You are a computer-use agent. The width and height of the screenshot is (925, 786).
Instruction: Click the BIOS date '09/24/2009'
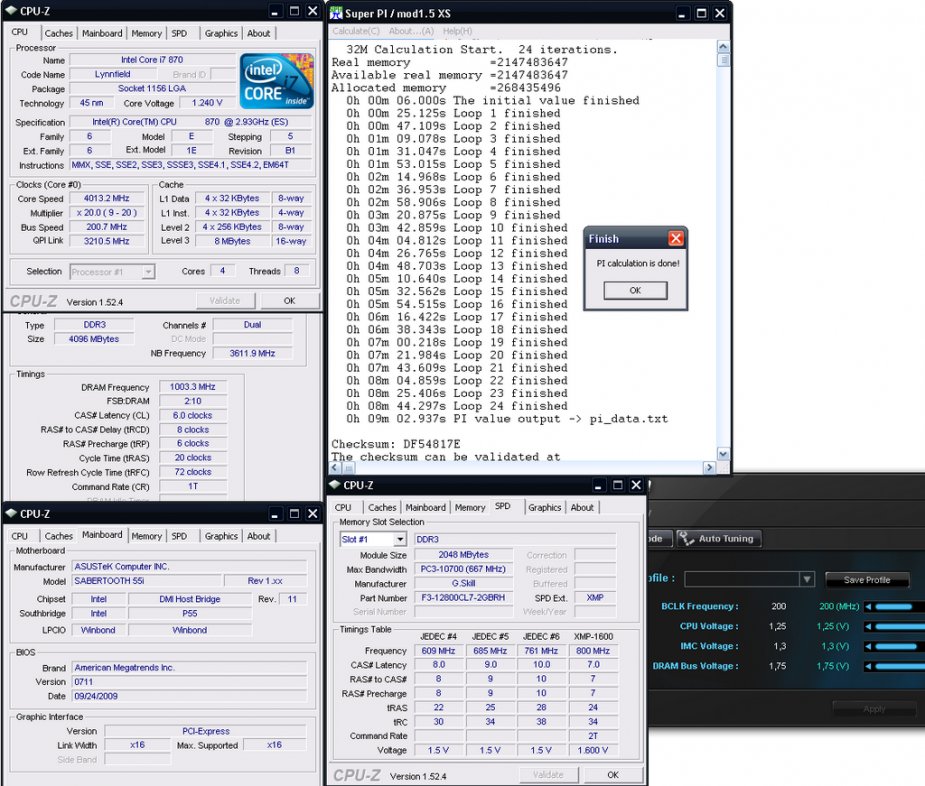(x=189, y=696)
